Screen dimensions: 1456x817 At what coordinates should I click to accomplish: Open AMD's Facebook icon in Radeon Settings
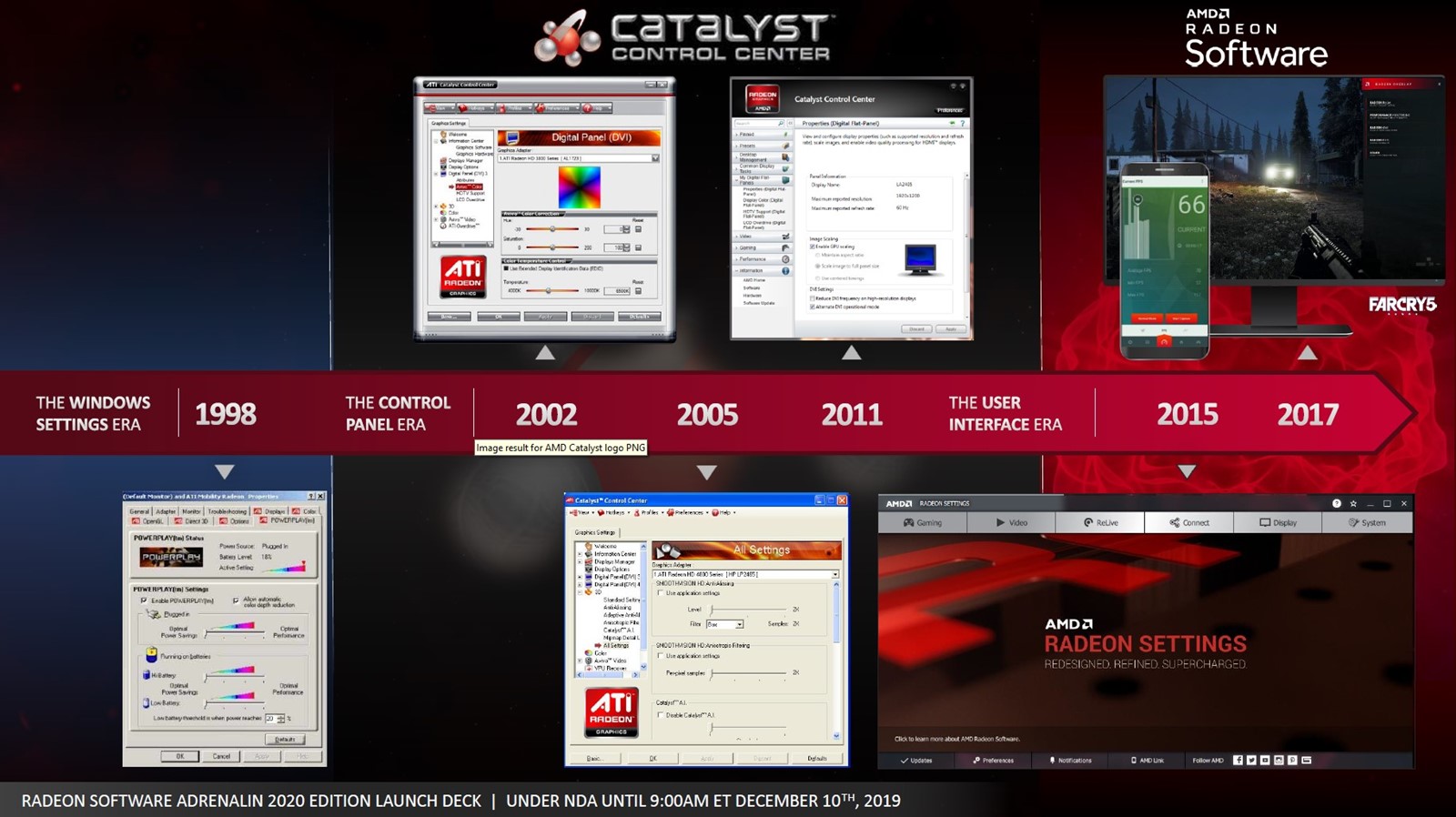tap(1238, 761)
